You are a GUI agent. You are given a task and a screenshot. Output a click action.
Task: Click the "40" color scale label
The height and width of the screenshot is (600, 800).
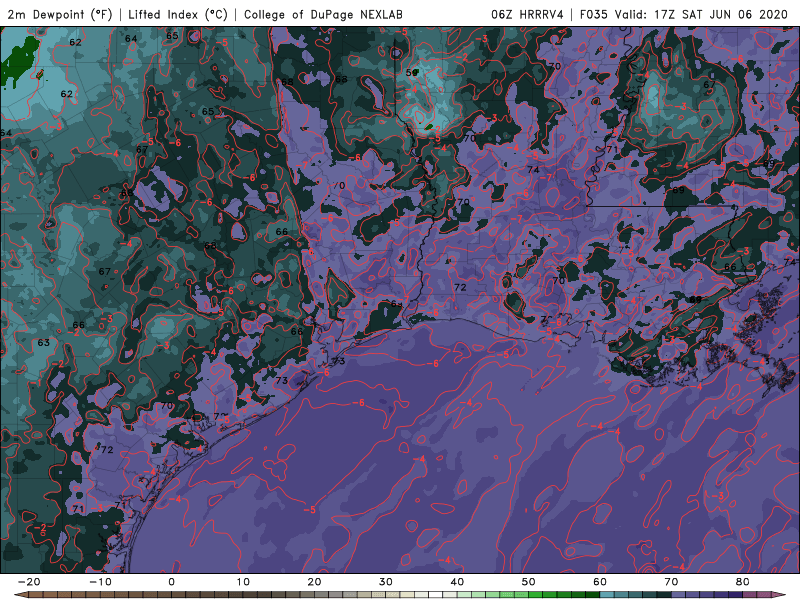pos(457,582)
